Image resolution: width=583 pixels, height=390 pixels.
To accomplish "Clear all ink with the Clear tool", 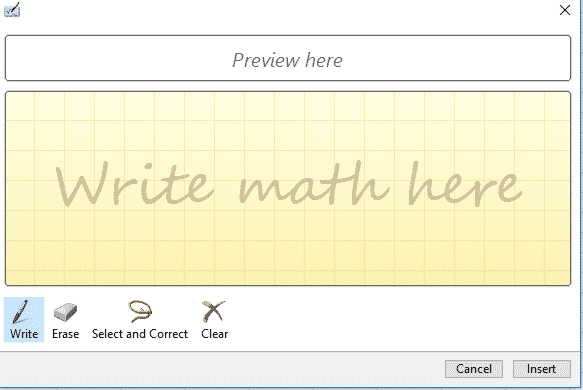I will (215, 320).
